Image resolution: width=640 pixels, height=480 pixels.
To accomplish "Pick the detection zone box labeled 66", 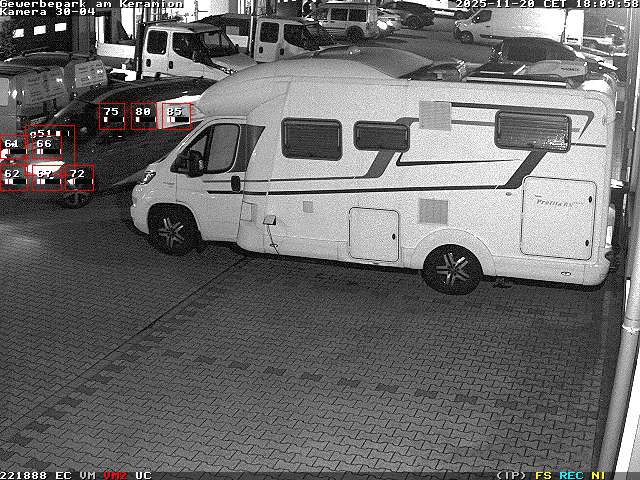I will click(44, 148).
